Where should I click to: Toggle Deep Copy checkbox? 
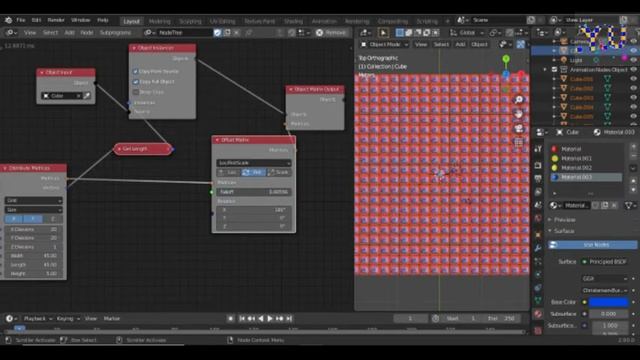(136, 92)
